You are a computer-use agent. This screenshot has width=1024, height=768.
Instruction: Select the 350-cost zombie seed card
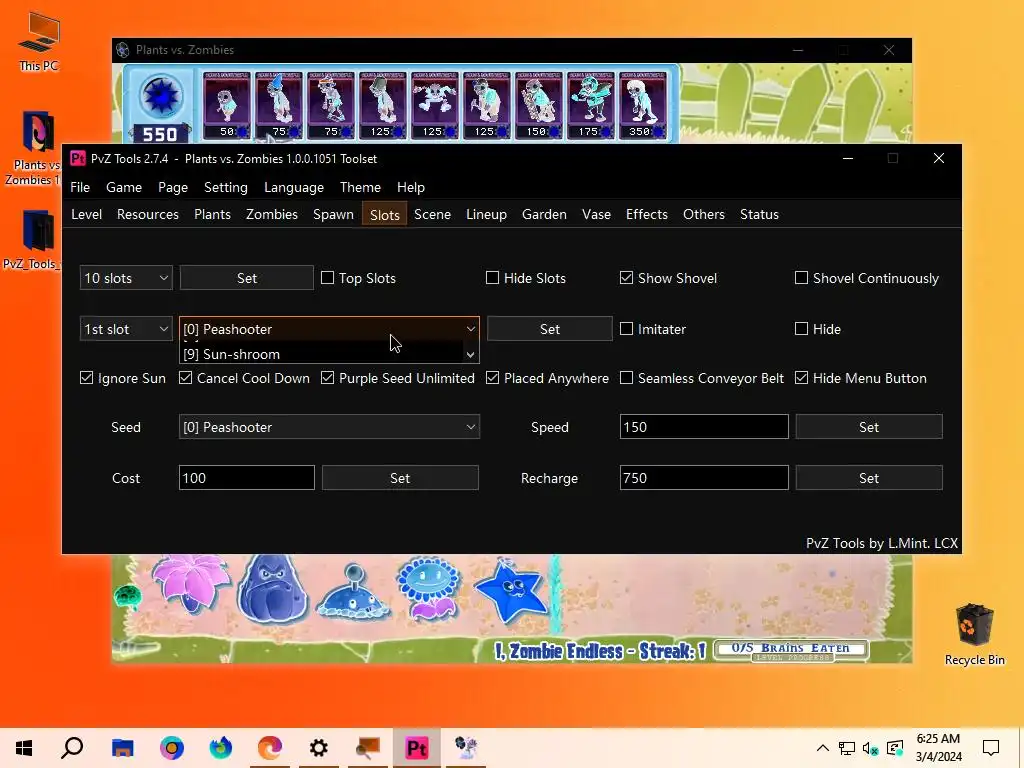point(643,105)
